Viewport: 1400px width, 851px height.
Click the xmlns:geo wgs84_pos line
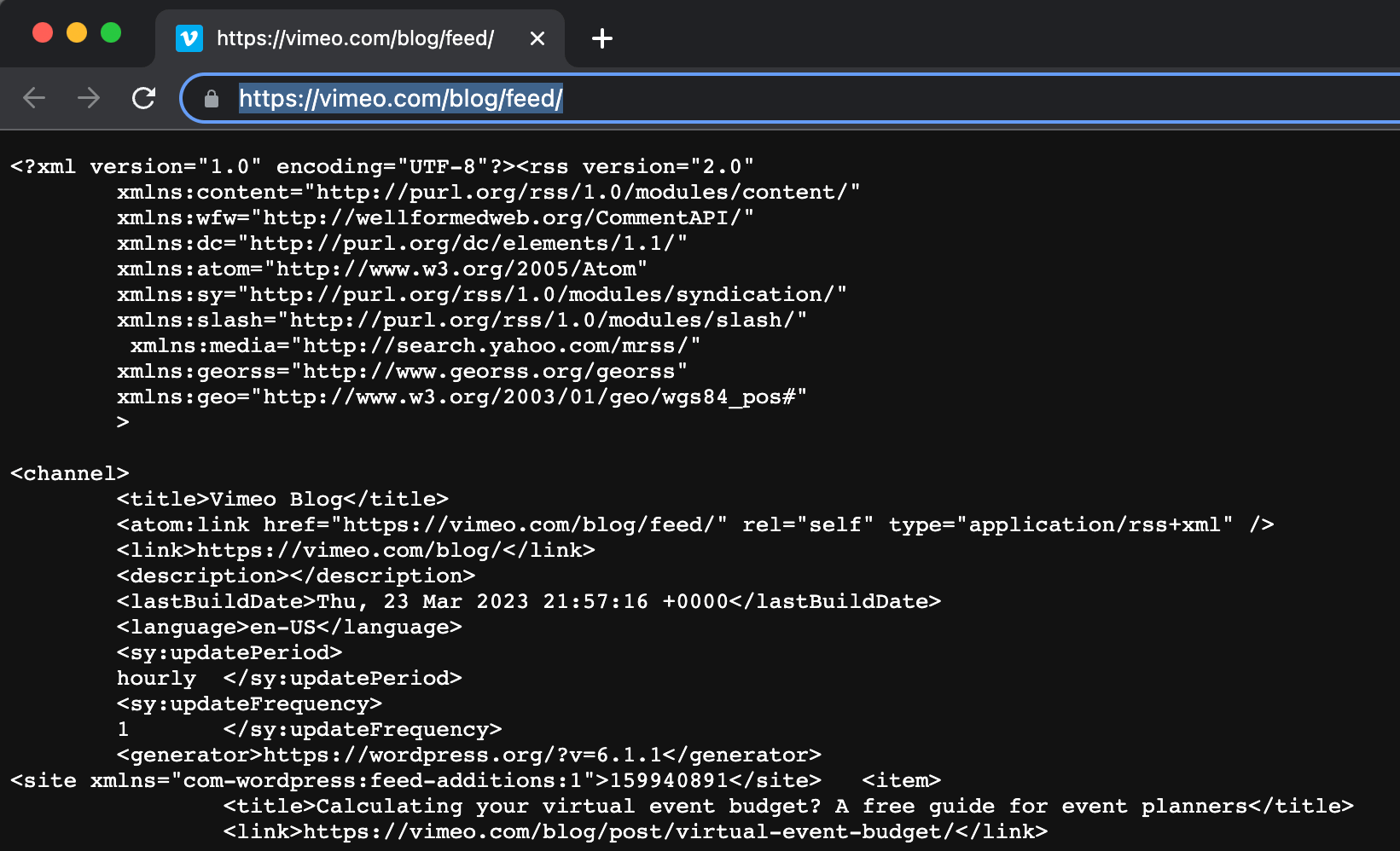[x=462, y=397]
